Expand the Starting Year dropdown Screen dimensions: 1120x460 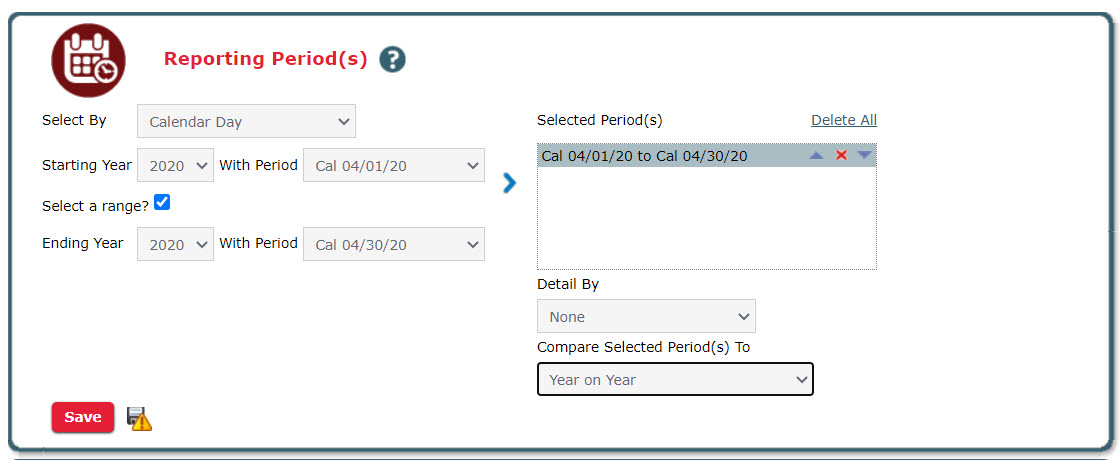click(175, 165)
